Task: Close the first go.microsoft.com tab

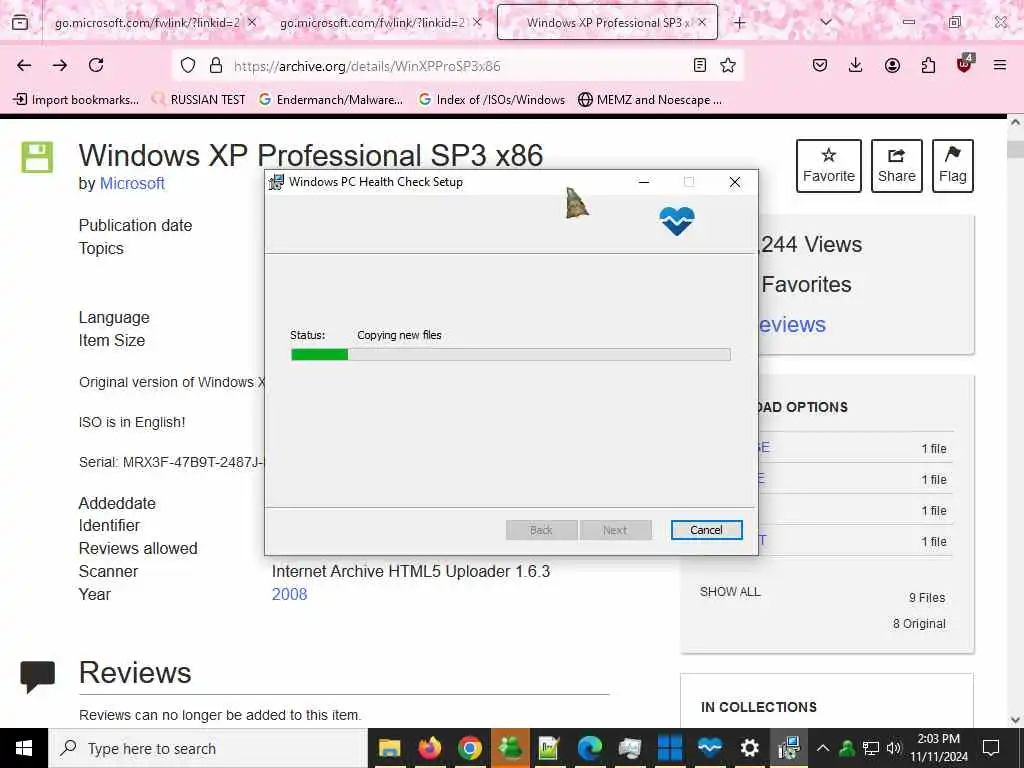Action: tap(252, 22)
